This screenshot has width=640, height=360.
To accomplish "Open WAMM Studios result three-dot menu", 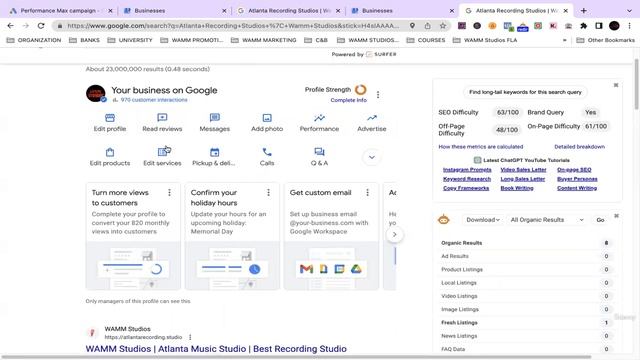I will (x=190, y=337).
